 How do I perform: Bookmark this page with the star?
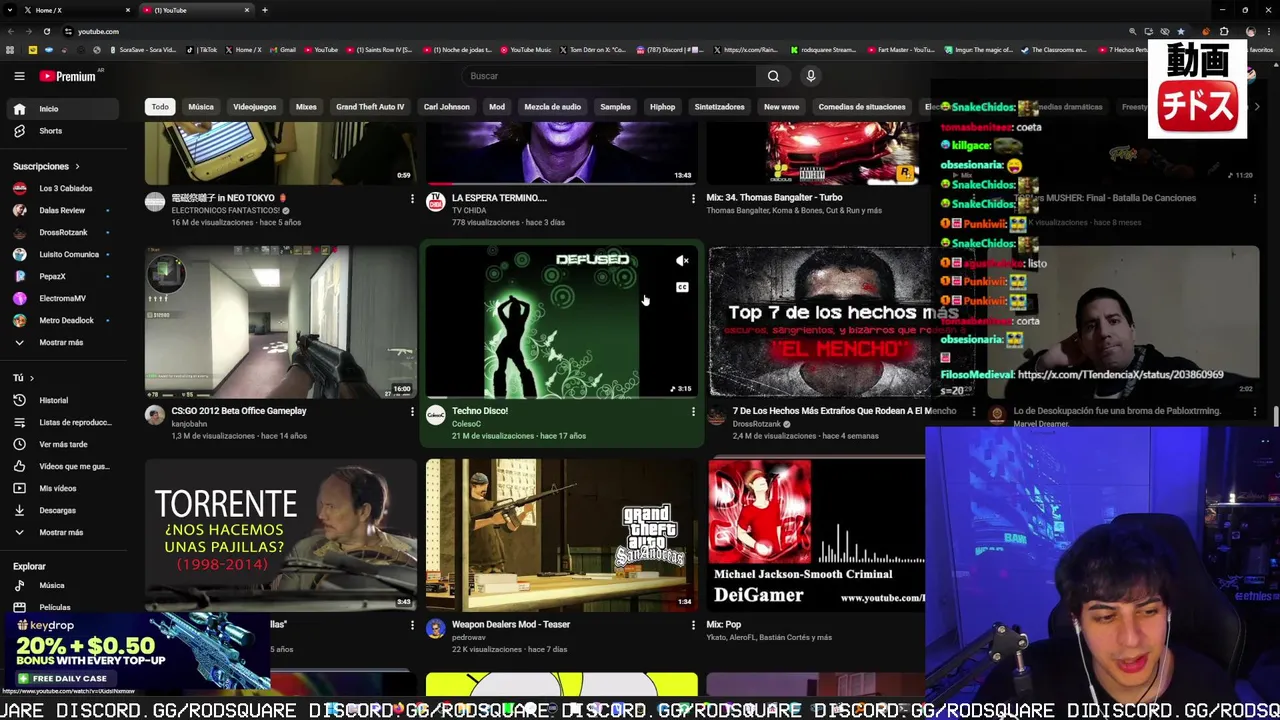point(1180,31)
